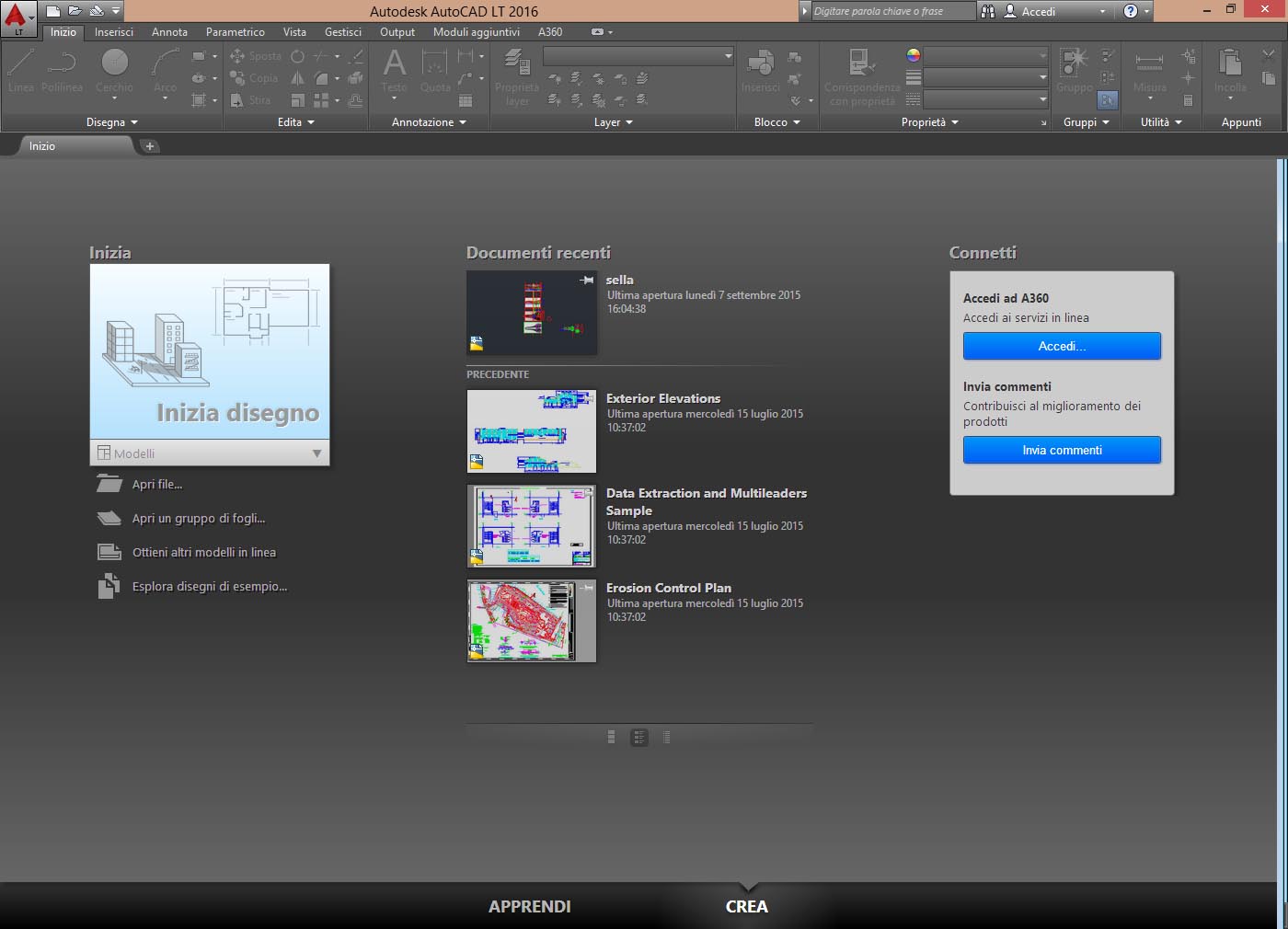The image size is (1288, 929).
Task: Open the Exterior Elevations thumbnail
Action: click(532, 431)
